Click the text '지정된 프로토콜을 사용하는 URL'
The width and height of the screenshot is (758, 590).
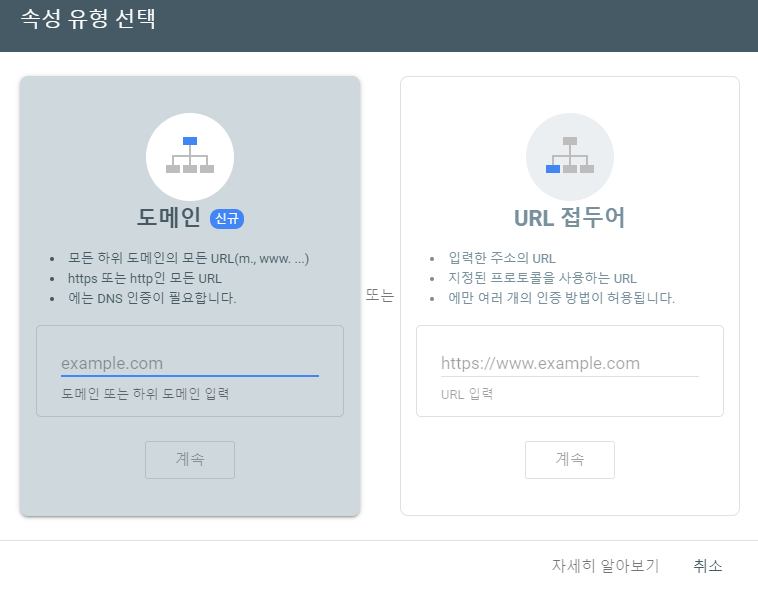[x=542, y=279]
